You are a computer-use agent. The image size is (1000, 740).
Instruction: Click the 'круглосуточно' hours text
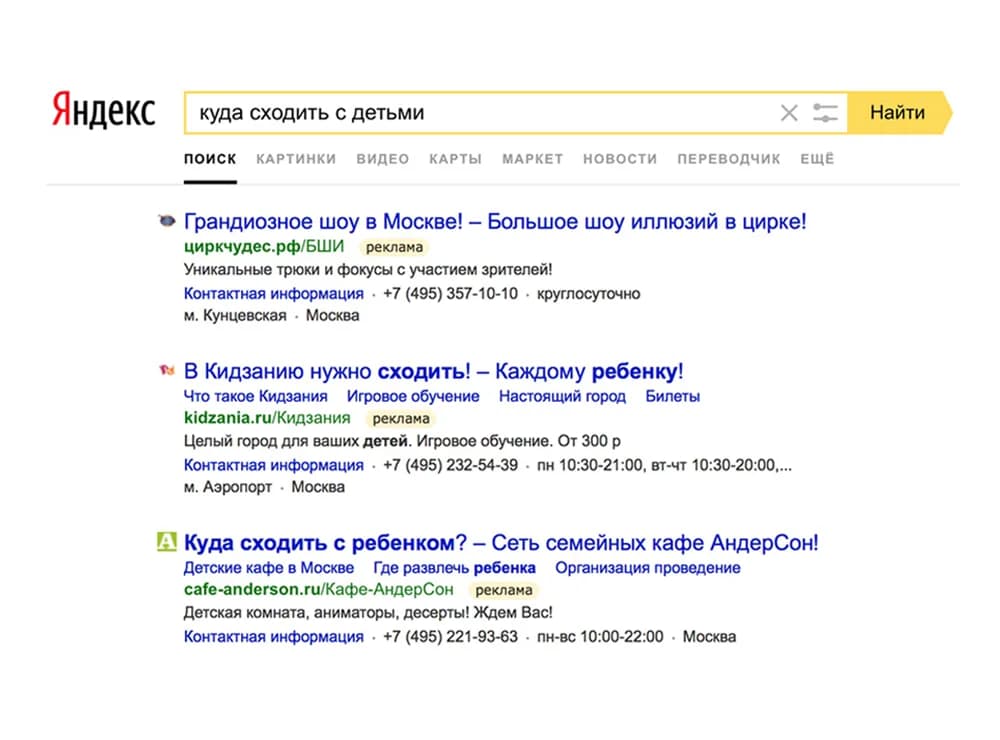(x=589, y=293)
